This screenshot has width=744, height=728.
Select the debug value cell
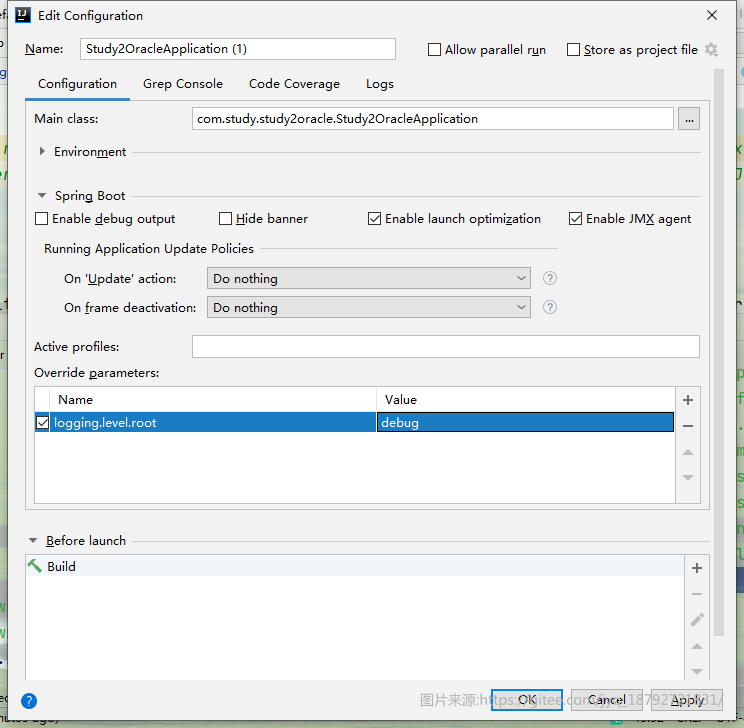[x=525, y=422]
